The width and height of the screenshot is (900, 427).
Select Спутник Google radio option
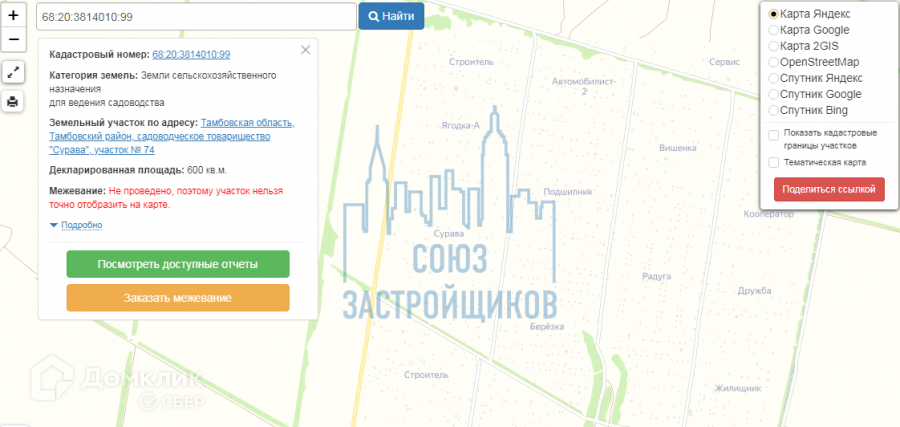pyautogui.click(x=774, y=94)
